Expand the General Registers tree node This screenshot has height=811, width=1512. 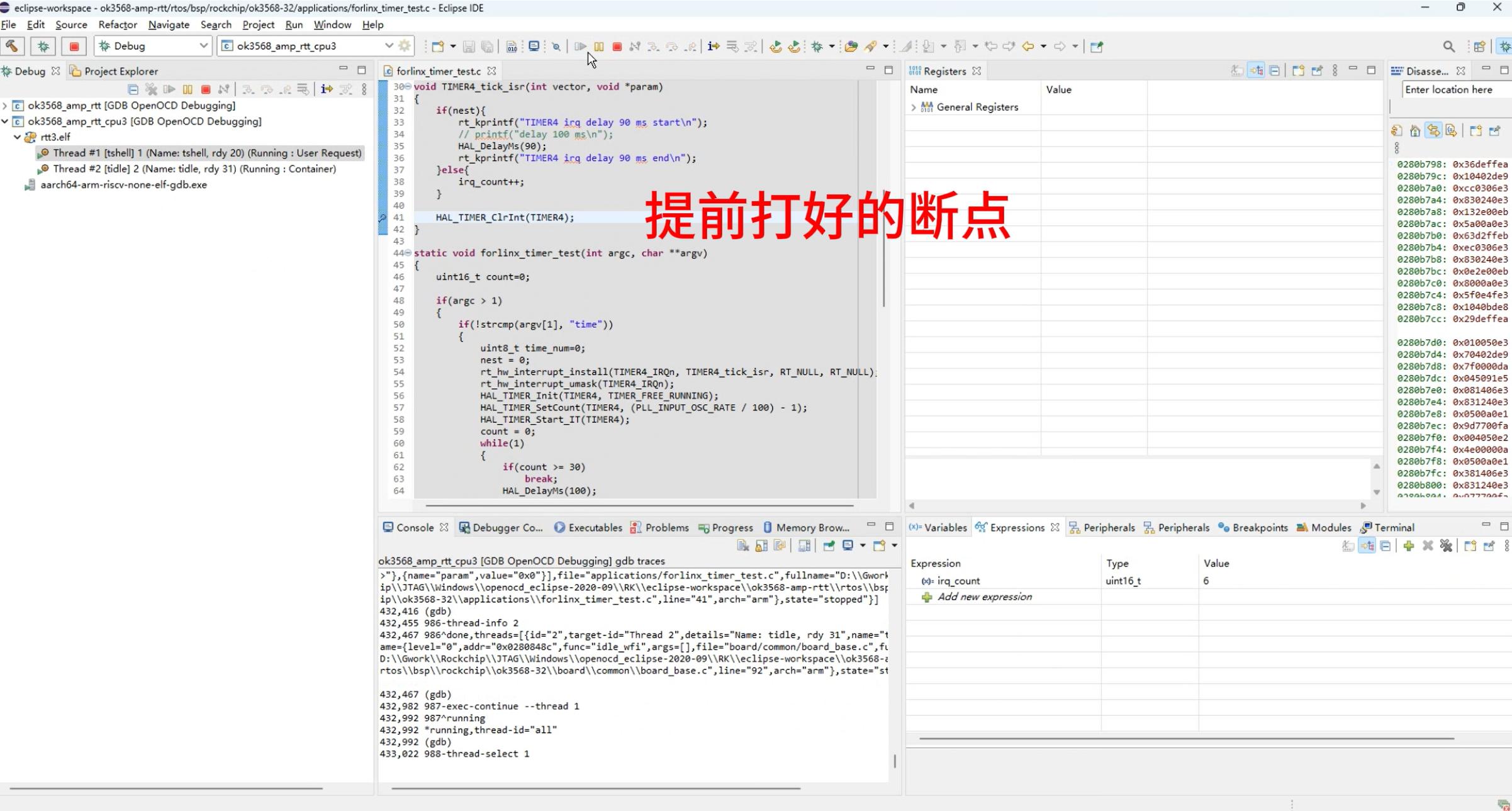[914, 108]
